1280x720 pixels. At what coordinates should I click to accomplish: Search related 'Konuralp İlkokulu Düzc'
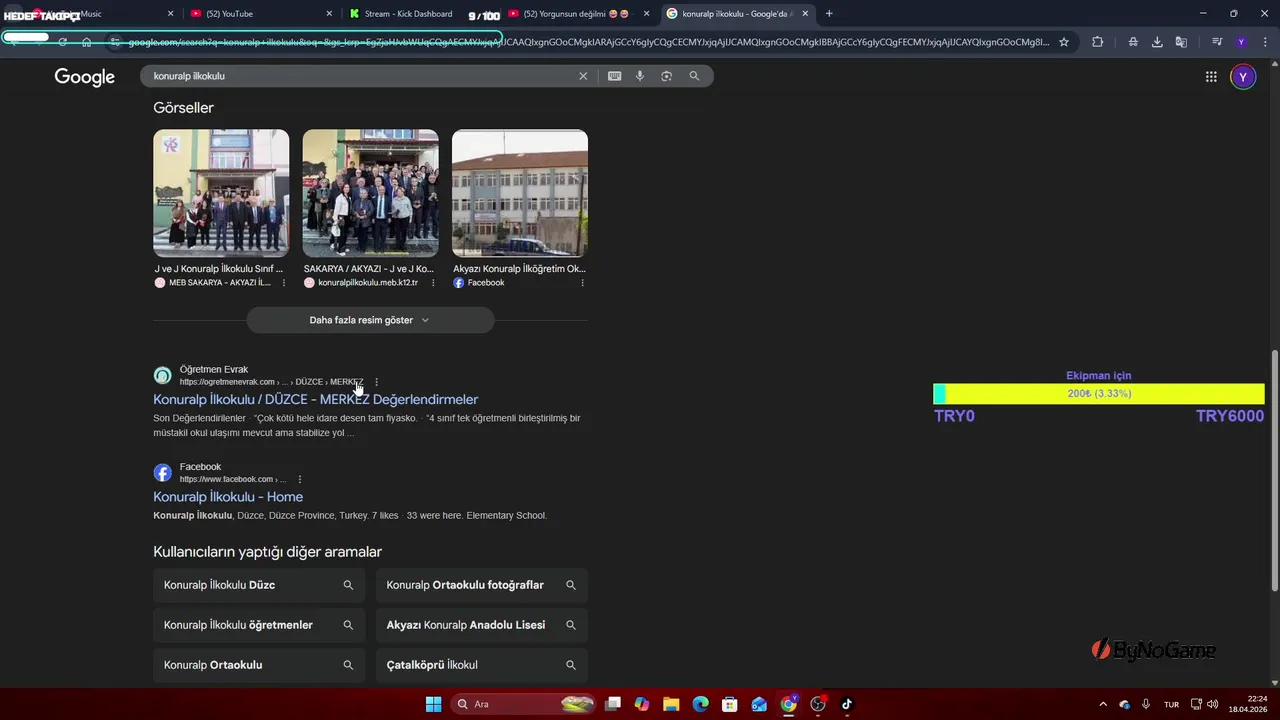[258, 585]
